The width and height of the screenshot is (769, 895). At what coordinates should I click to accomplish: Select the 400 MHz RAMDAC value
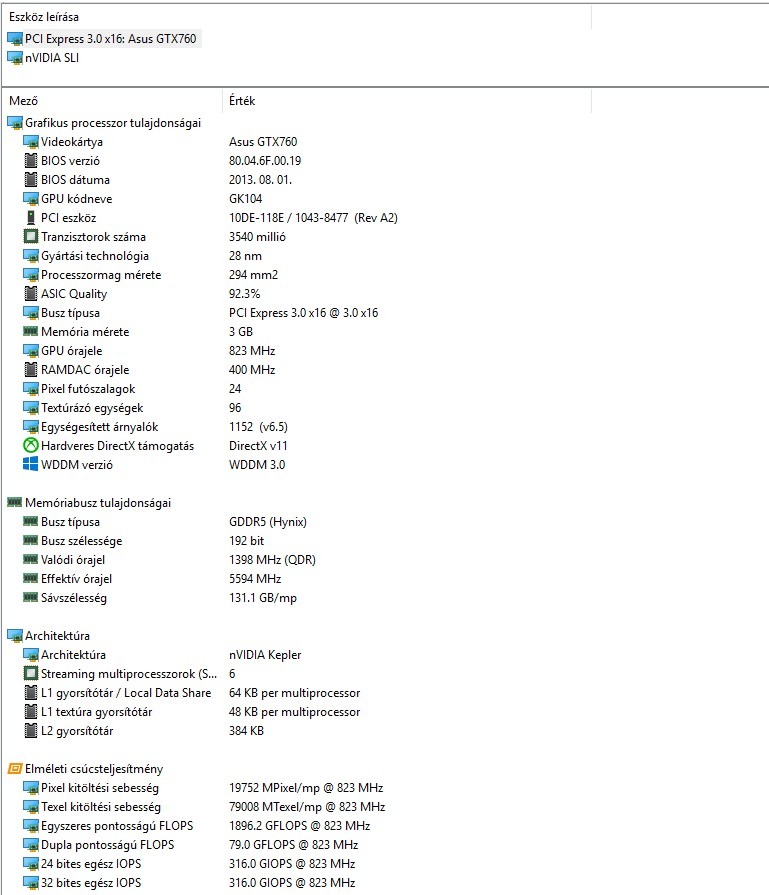pos(252,369)
